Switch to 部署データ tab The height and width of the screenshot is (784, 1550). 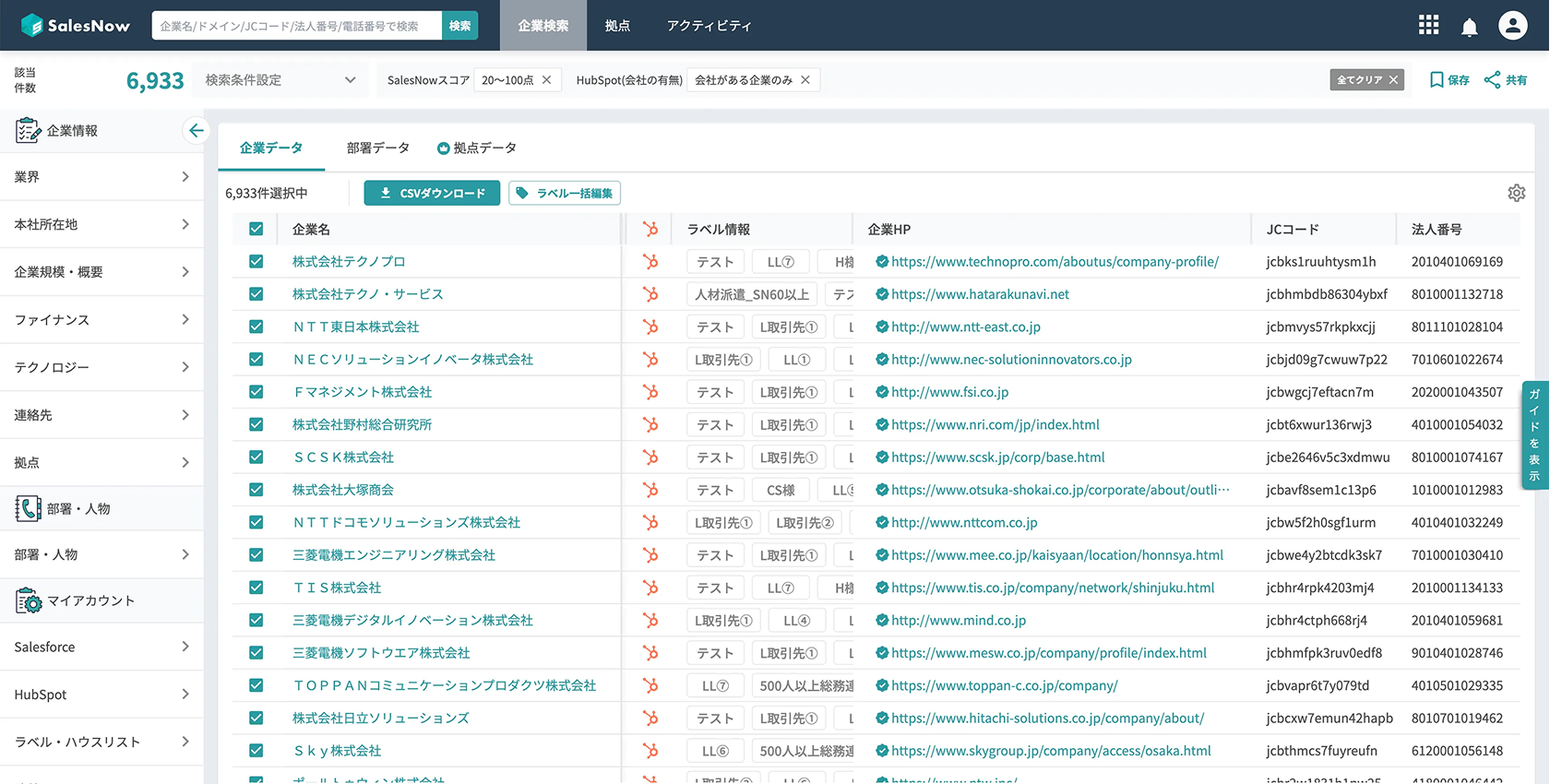coord(378,148)
